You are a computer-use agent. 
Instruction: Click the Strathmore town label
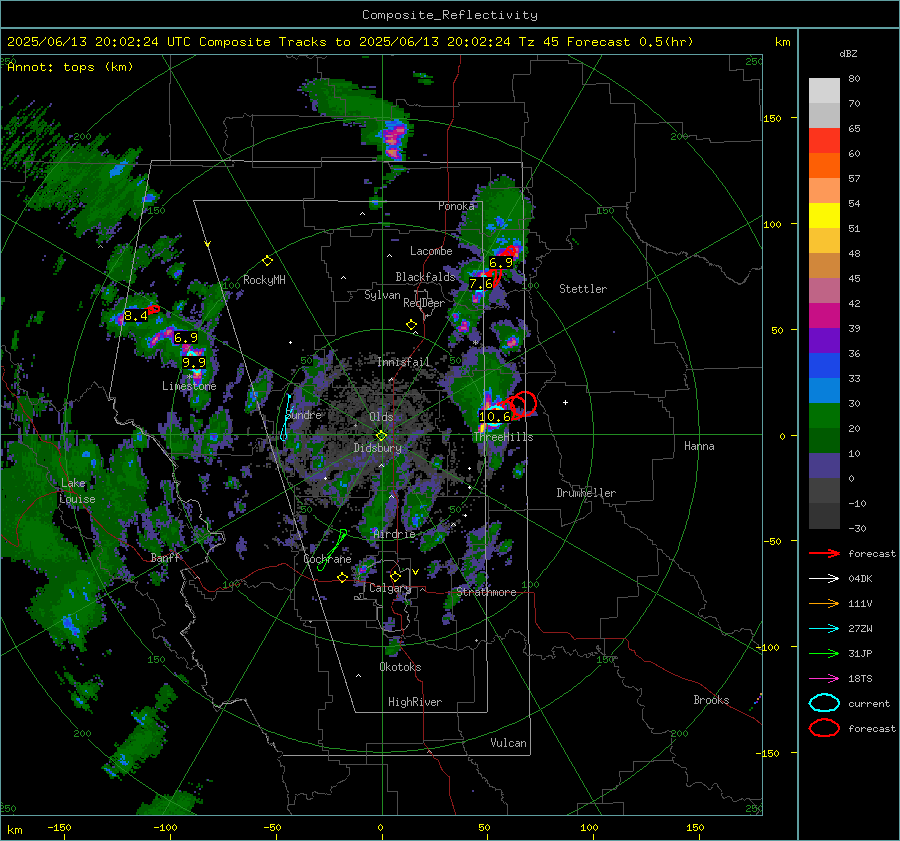coord(486,592)
